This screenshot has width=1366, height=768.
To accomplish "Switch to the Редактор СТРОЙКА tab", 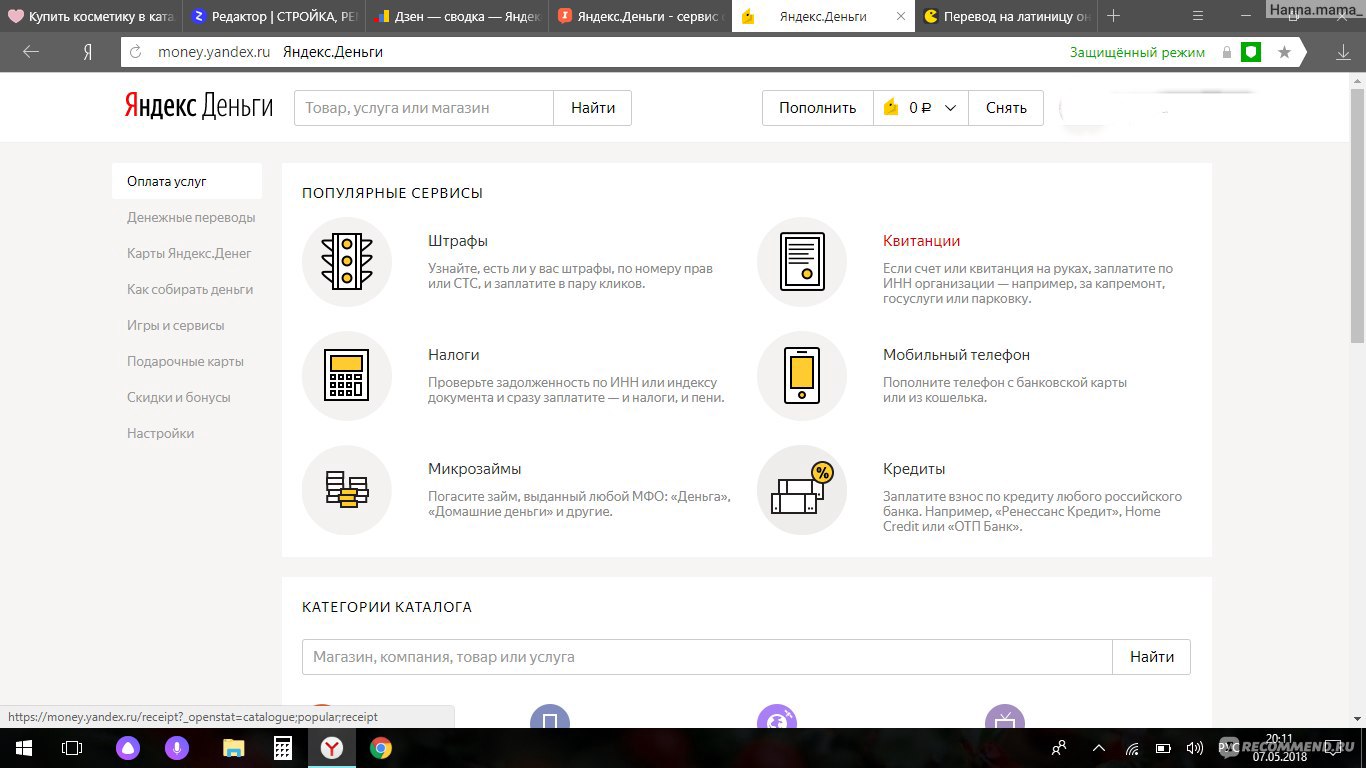I will (x=273, y=16).
